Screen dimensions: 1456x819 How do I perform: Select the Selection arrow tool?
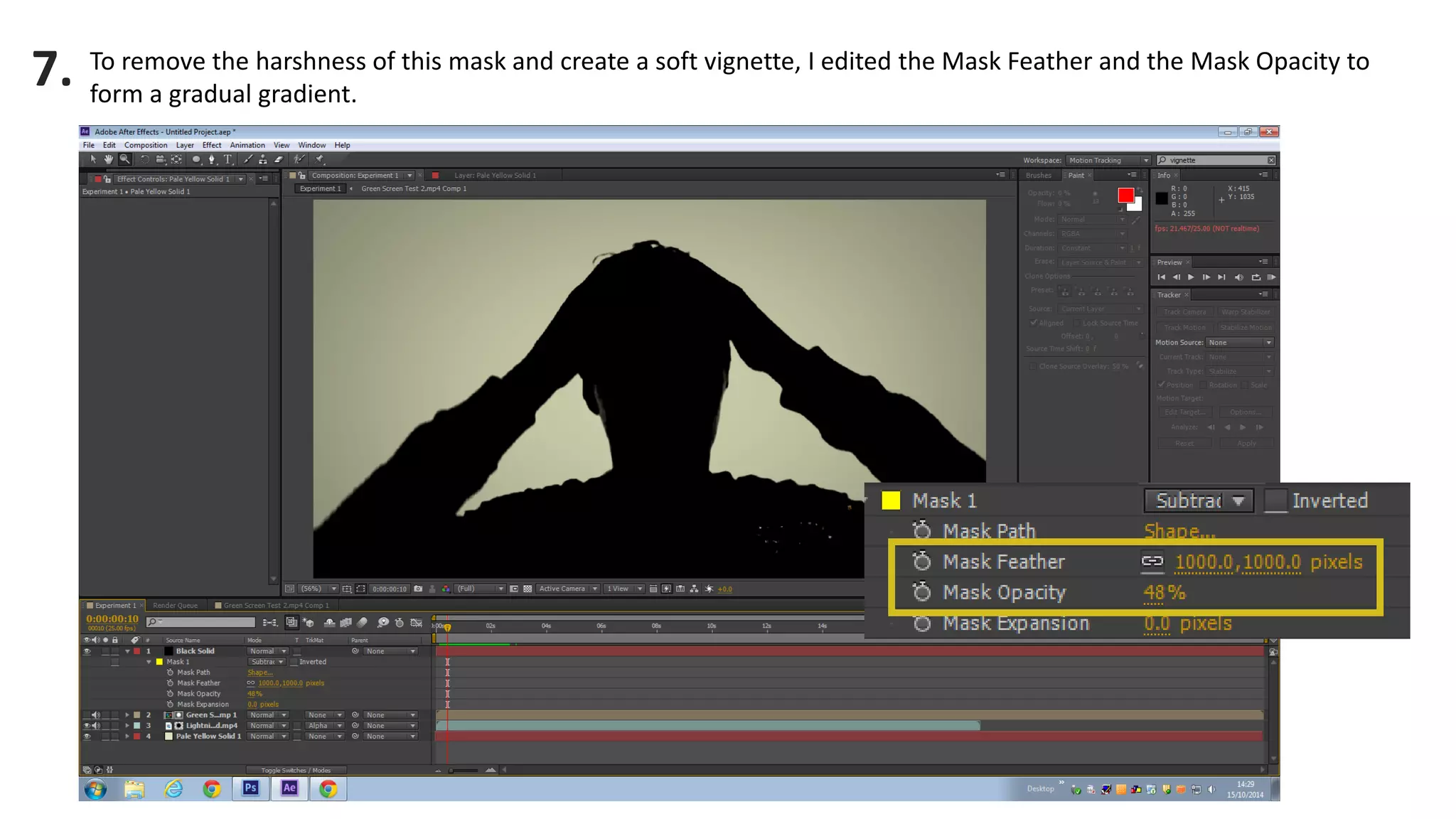93,160
